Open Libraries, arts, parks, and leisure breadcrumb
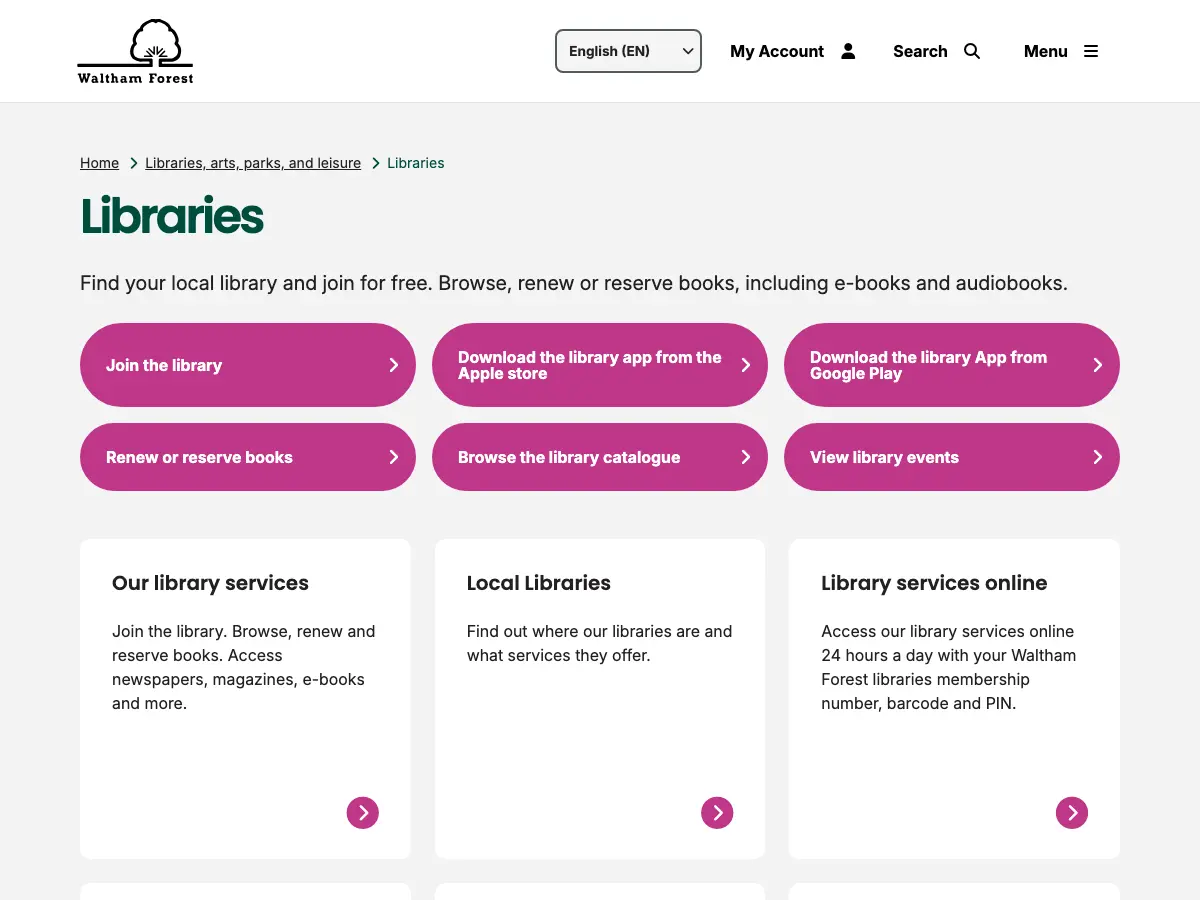The image size is (1200, 900). (x=253, y=163)
